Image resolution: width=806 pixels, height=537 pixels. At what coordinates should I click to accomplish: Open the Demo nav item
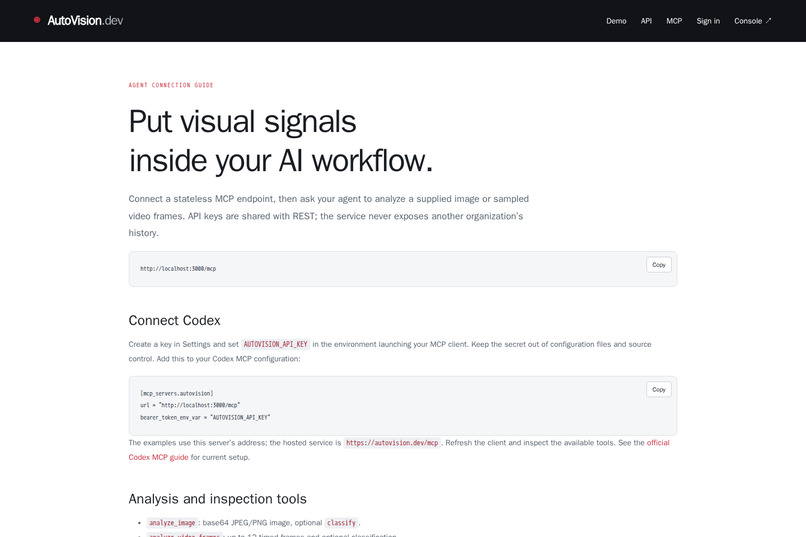616,21
